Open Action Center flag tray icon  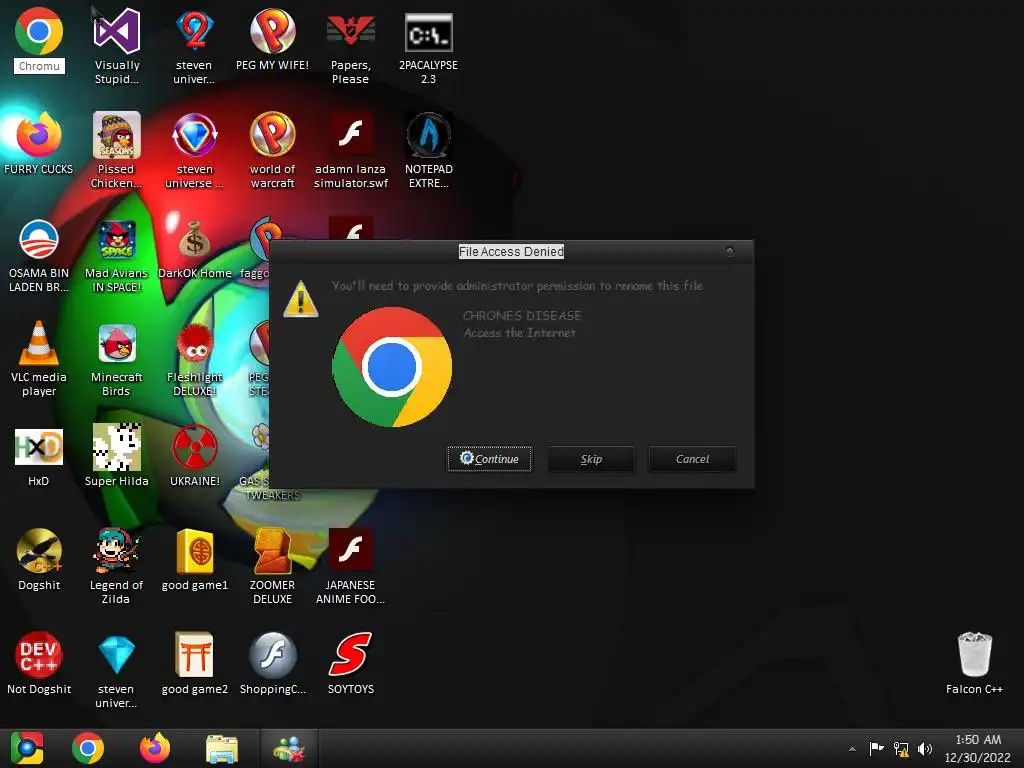876,748
